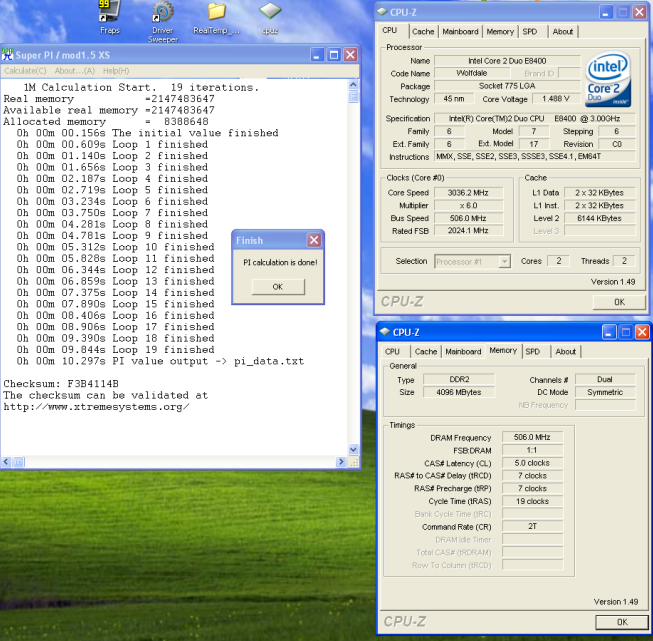Viewport: 653px width, 641px height.
Task: Select Cache tab in lower CPU-Z window
Action: 426,352
